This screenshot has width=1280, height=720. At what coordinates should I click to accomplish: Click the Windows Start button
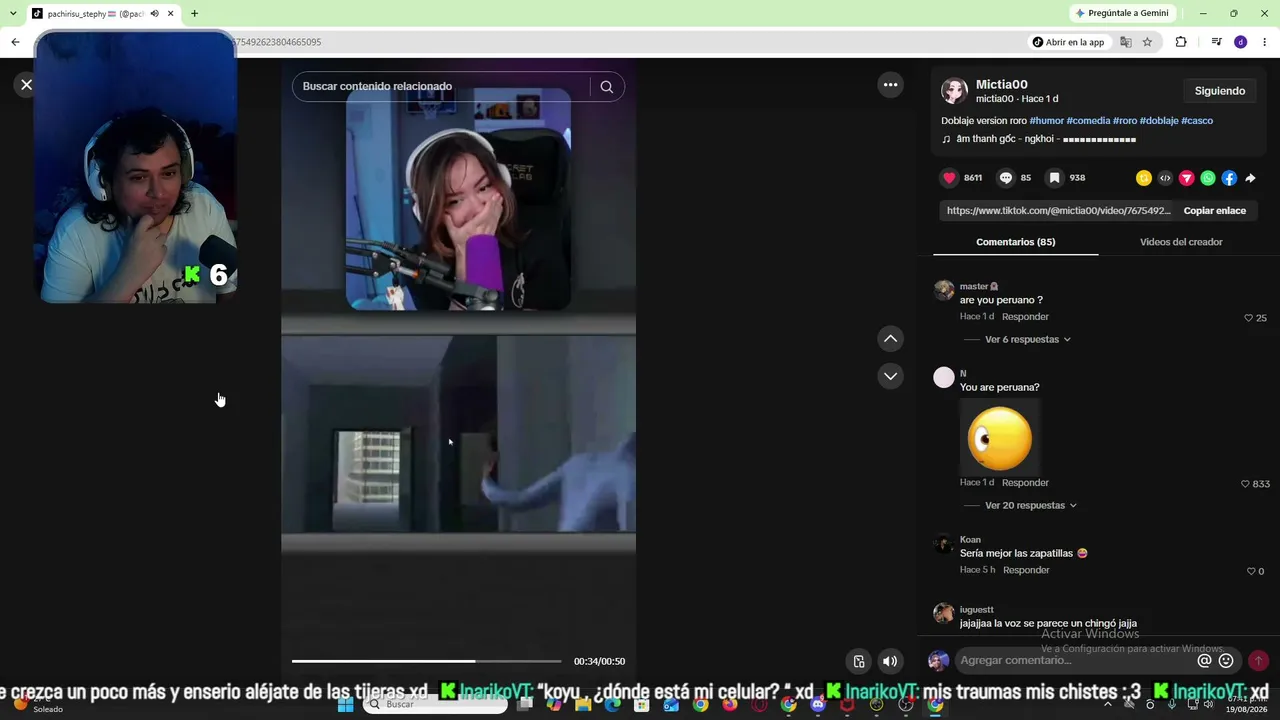pyautogui.click(x=345, y=704)
